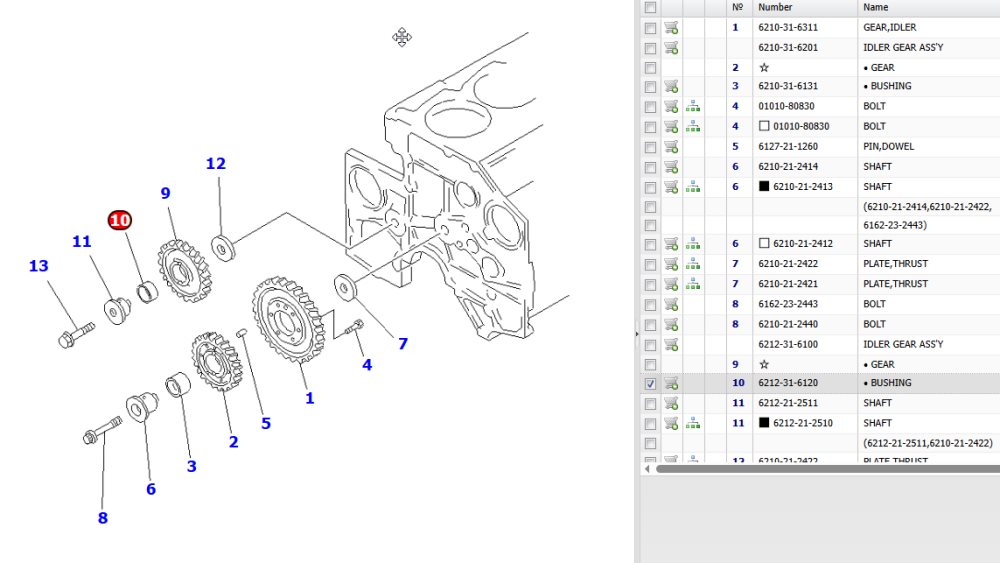Check the box for row 6210-31-6311

pyautogui.click(x=650, y=28)
